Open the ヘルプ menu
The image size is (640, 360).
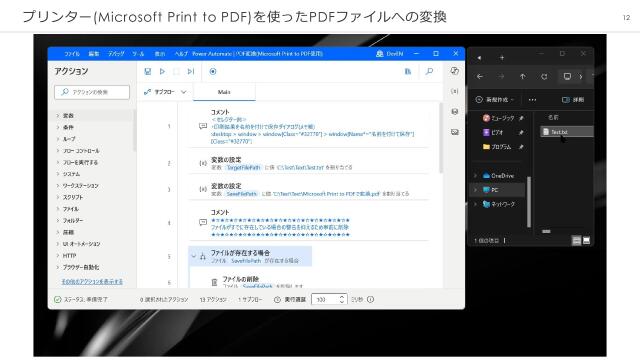(x=181, y=53)
